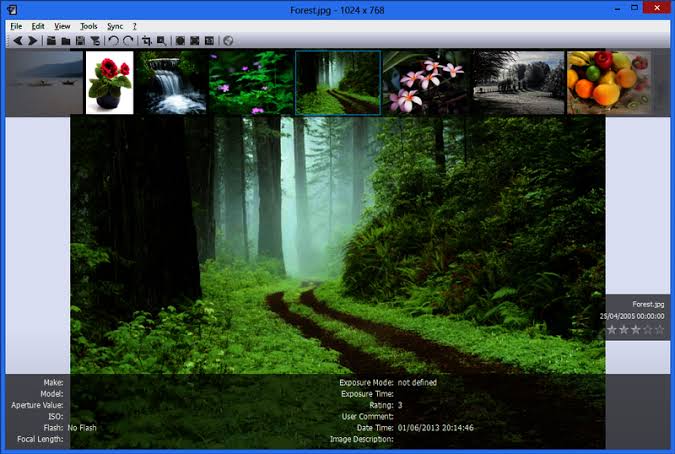675x454 pixels.
Task: Open the Tools menu
Action: tap(89, 25)
